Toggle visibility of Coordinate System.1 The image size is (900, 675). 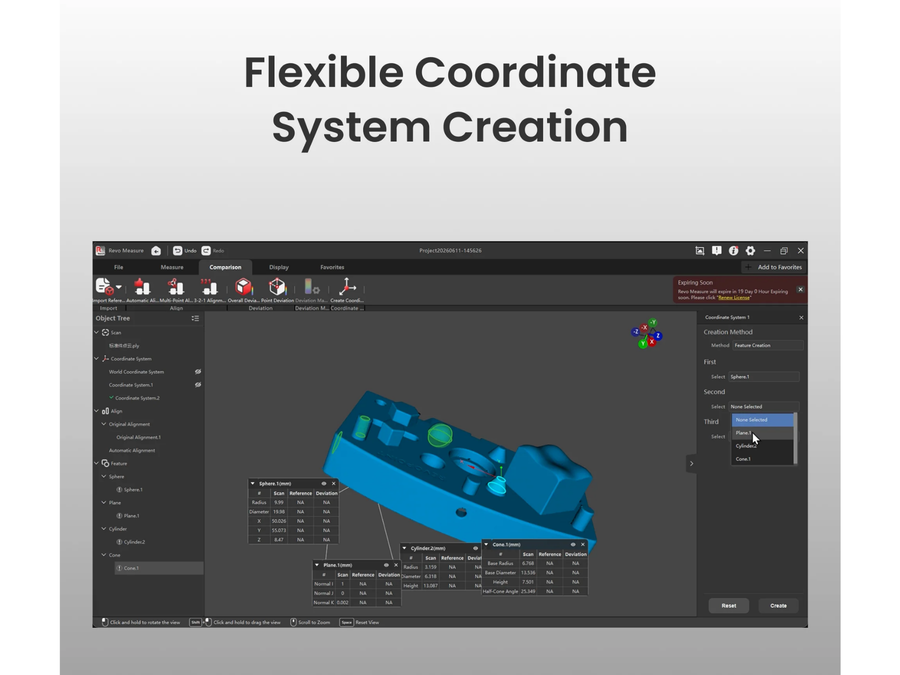[x=197, y=385]
